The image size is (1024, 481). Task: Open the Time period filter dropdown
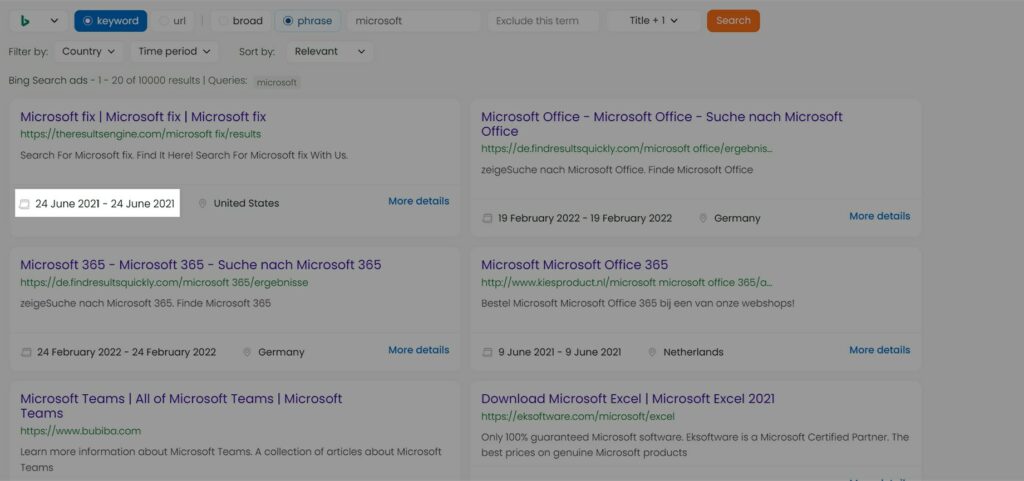174,52
